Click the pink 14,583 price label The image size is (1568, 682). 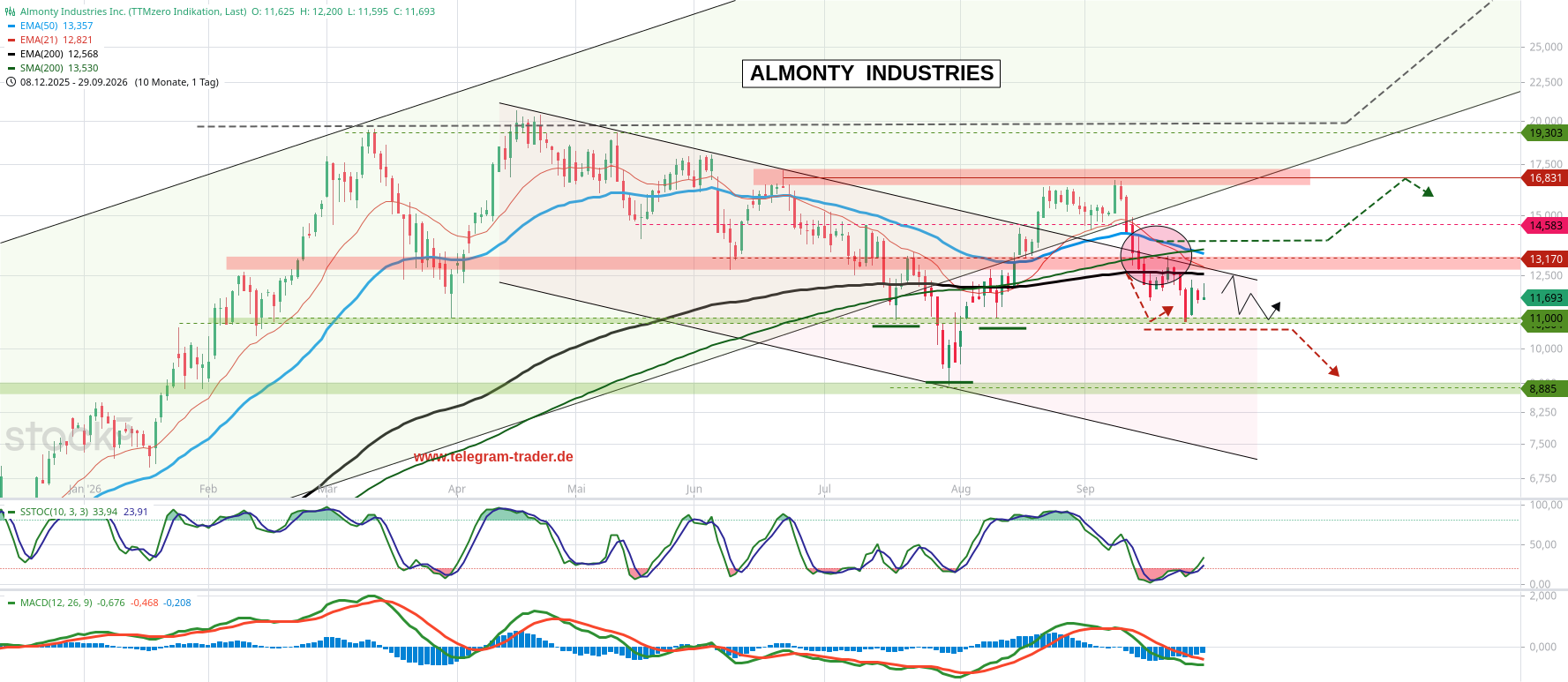coord(1545,226)
